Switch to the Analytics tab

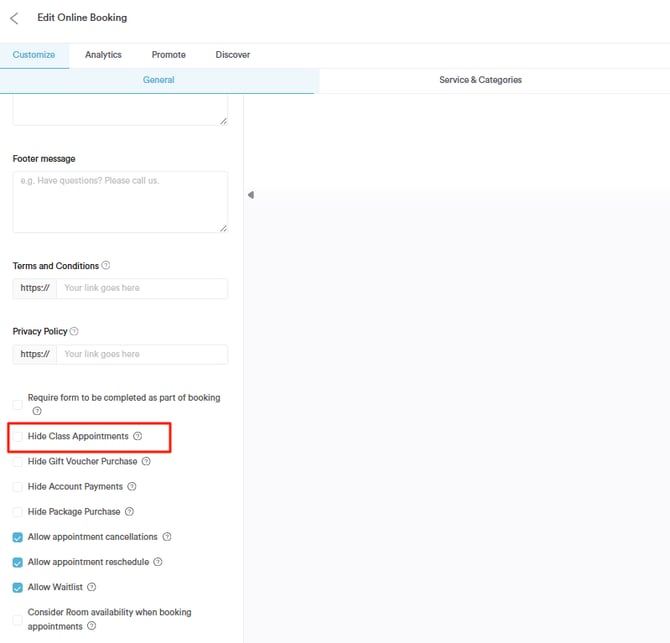(x=103, y=55)
